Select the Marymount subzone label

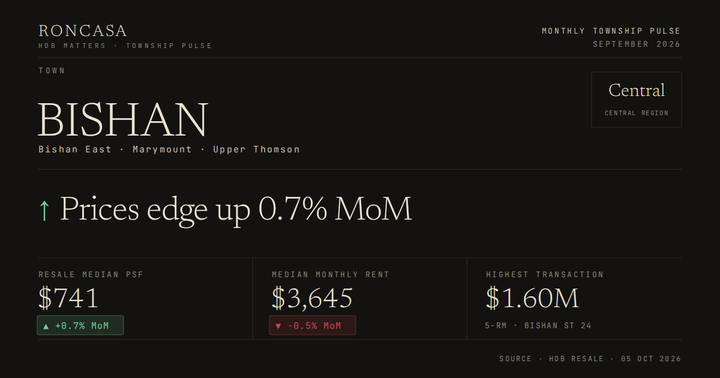click(x=162, y=149)
